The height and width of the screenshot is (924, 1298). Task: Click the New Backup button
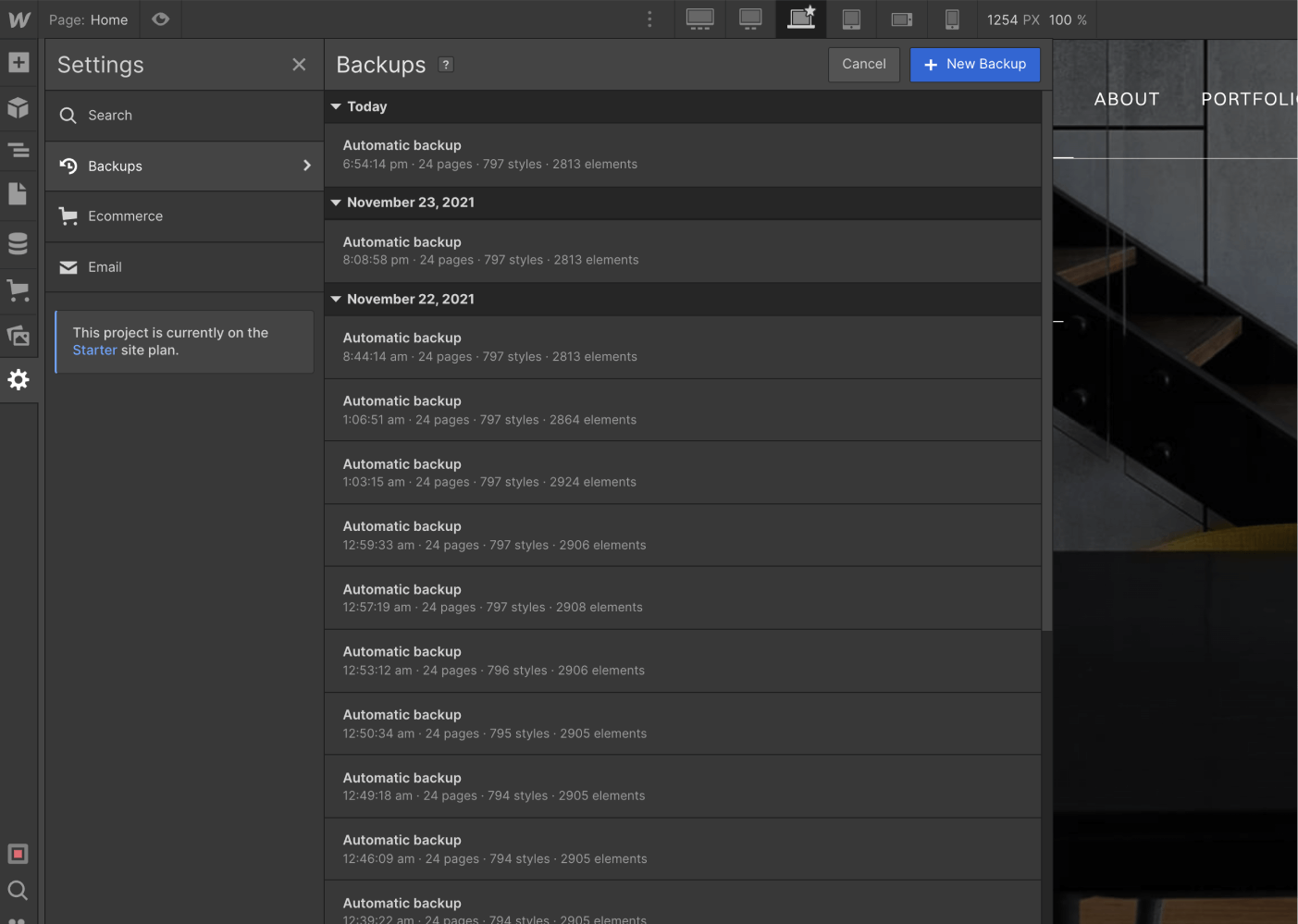point(975,64)
